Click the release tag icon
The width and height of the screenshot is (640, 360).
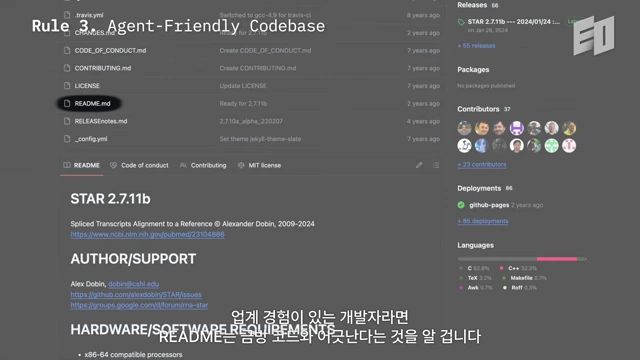coord(461,22)
